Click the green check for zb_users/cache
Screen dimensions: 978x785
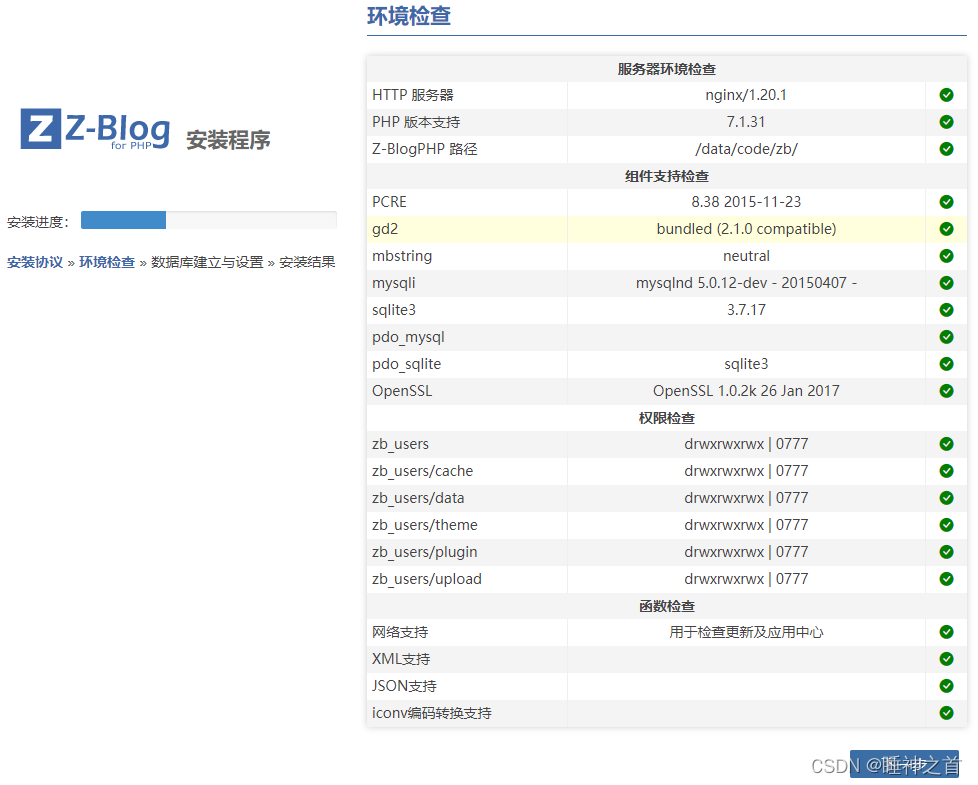[x=946, y=471]
